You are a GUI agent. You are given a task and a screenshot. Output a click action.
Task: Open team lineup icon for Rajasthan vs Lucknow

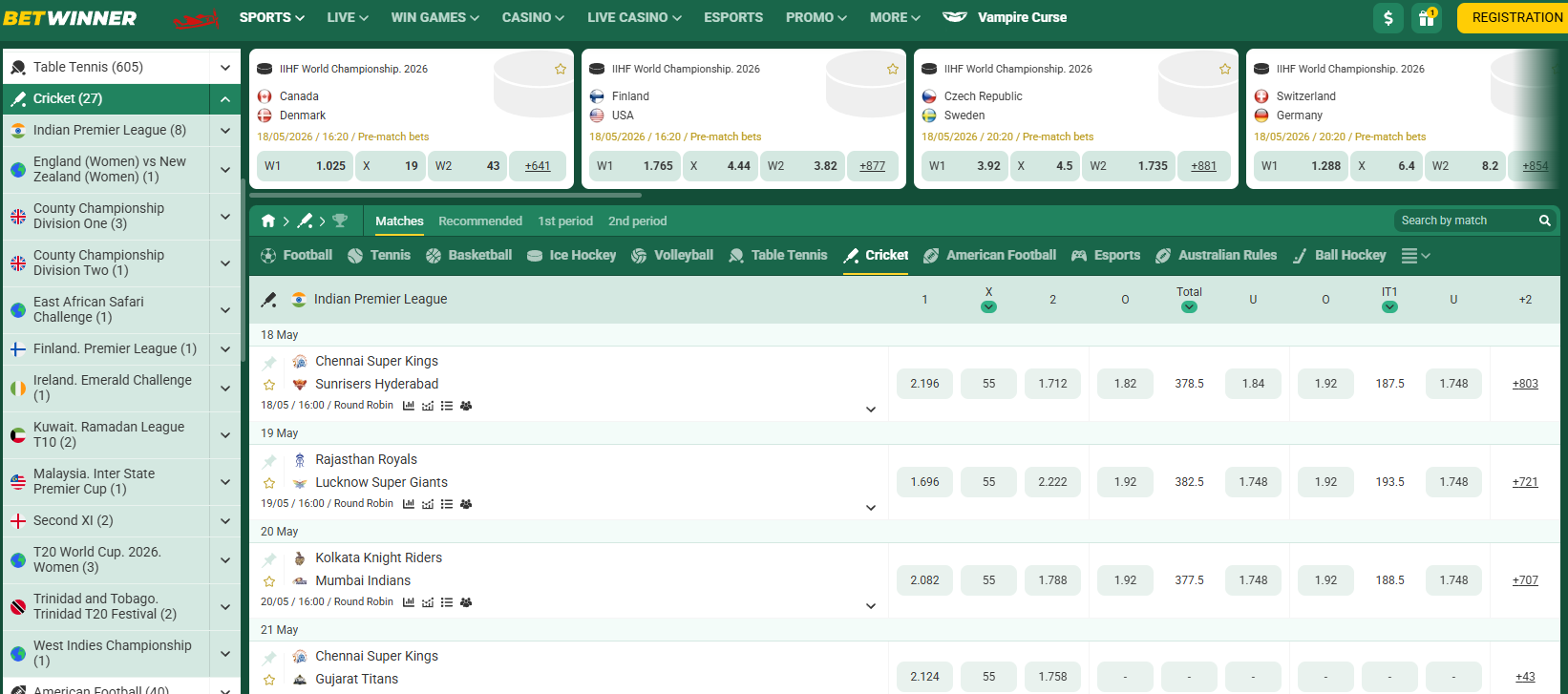coord(466,504)
